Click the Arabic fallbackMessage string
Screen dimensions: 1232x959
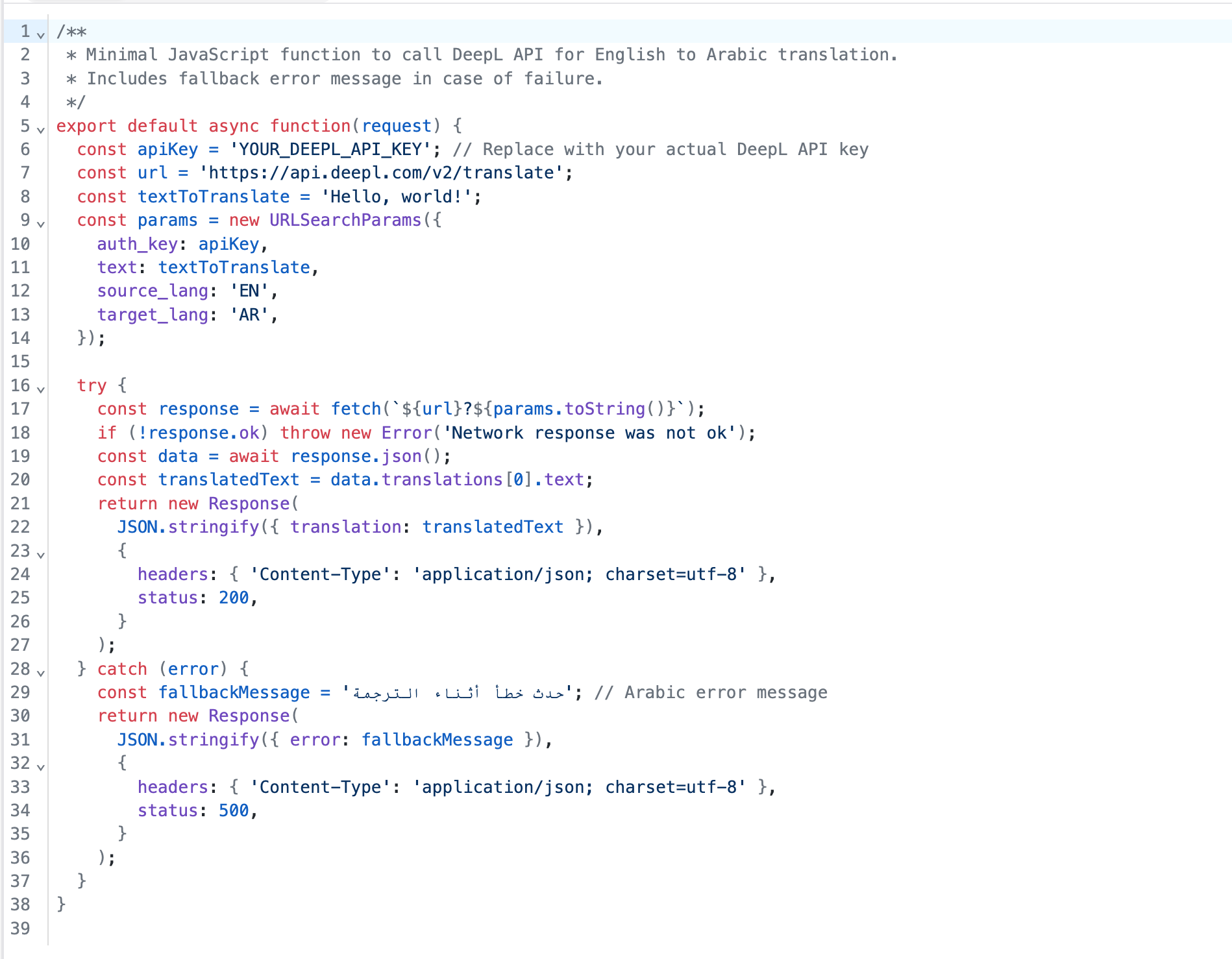[456, 692]
